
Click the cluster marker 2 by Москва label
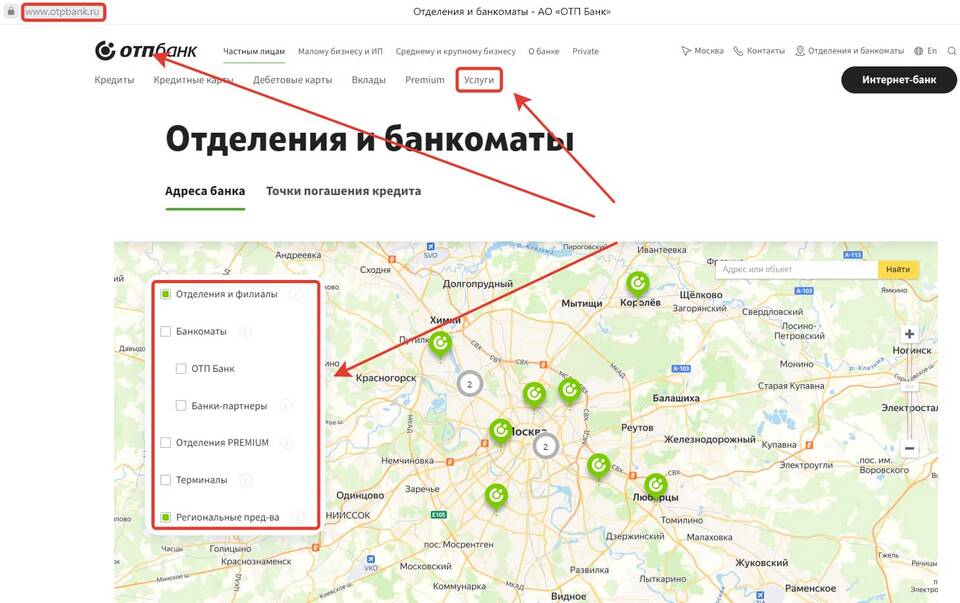[546, 446]
